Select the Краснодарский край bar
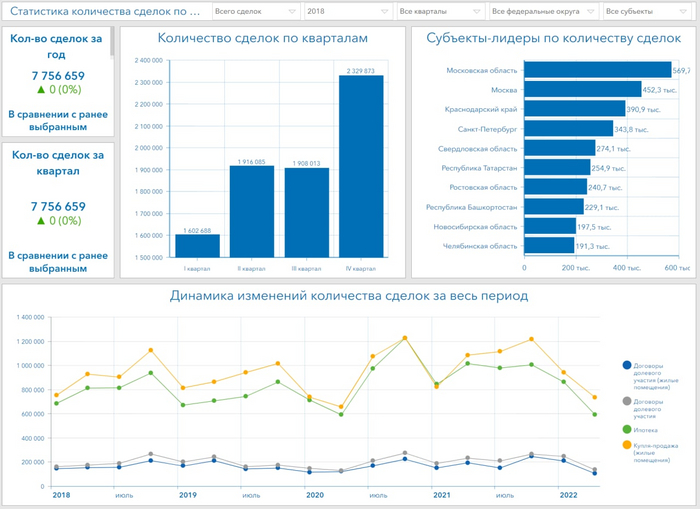The image size is (700, 509). (575, 109)
